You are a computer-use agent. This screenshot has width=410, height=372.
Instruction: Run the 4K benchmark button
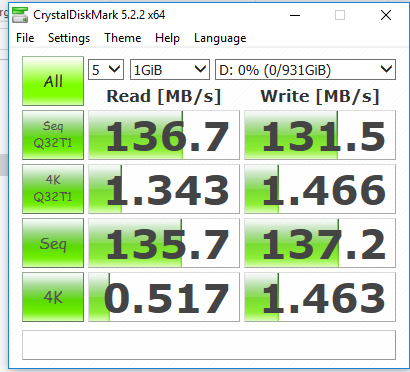pyautogui.click(x=53, y=297)
